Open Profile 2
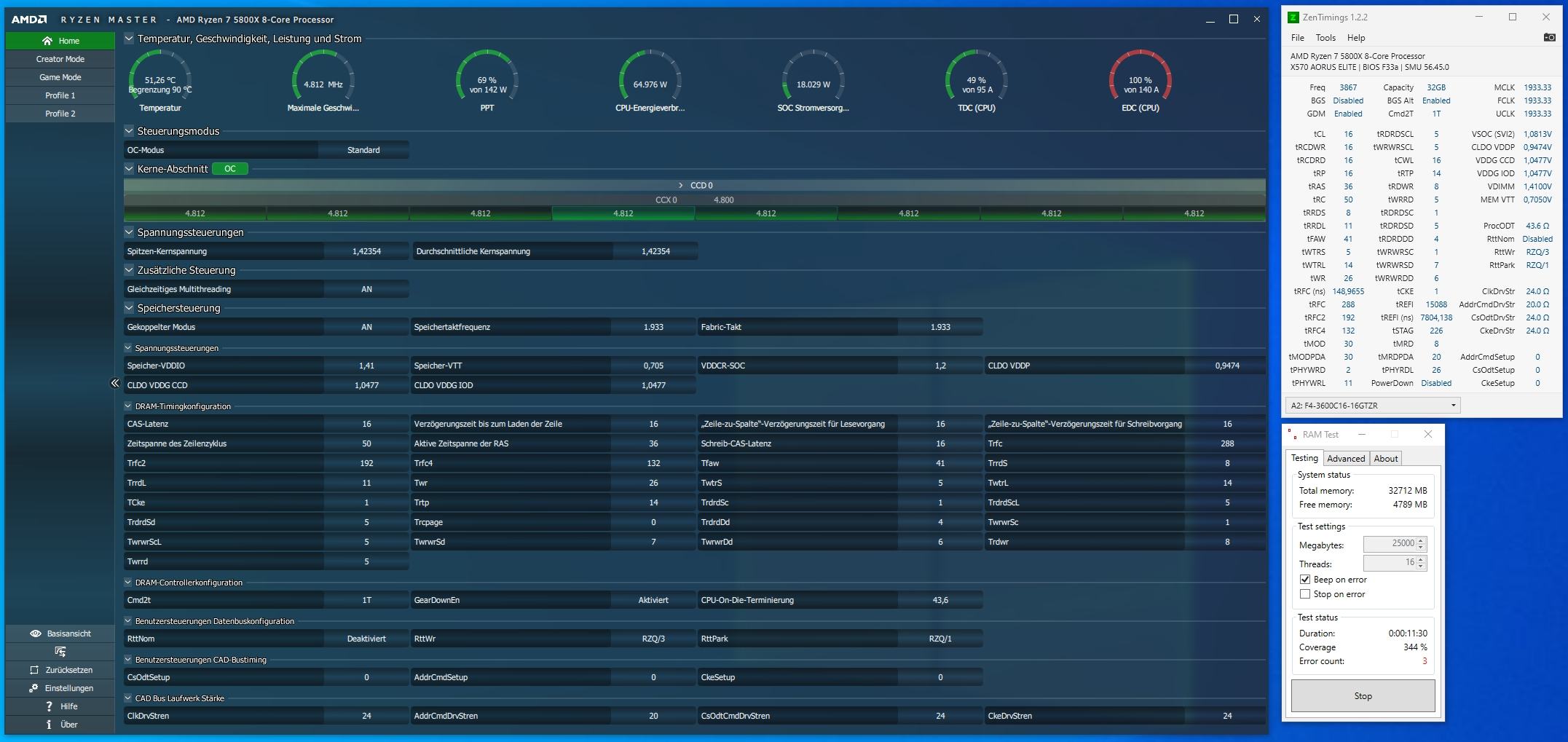 coord(60,114)
